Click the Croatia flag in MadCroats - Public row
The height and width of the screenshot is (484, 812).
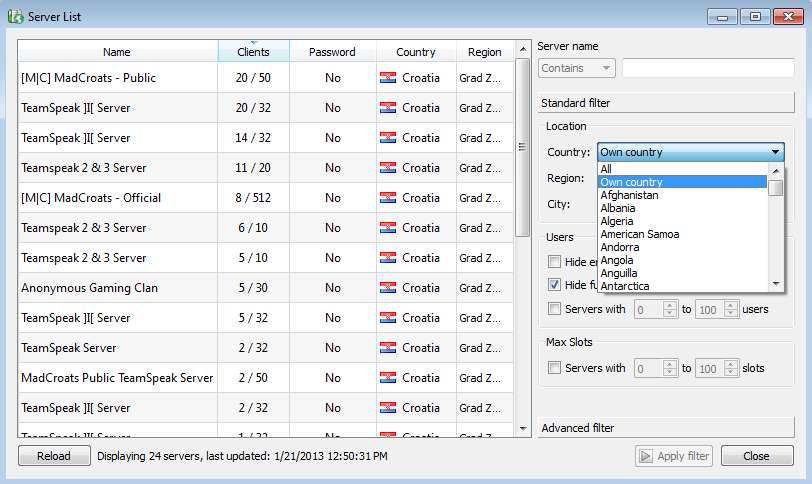click(388, 78)
